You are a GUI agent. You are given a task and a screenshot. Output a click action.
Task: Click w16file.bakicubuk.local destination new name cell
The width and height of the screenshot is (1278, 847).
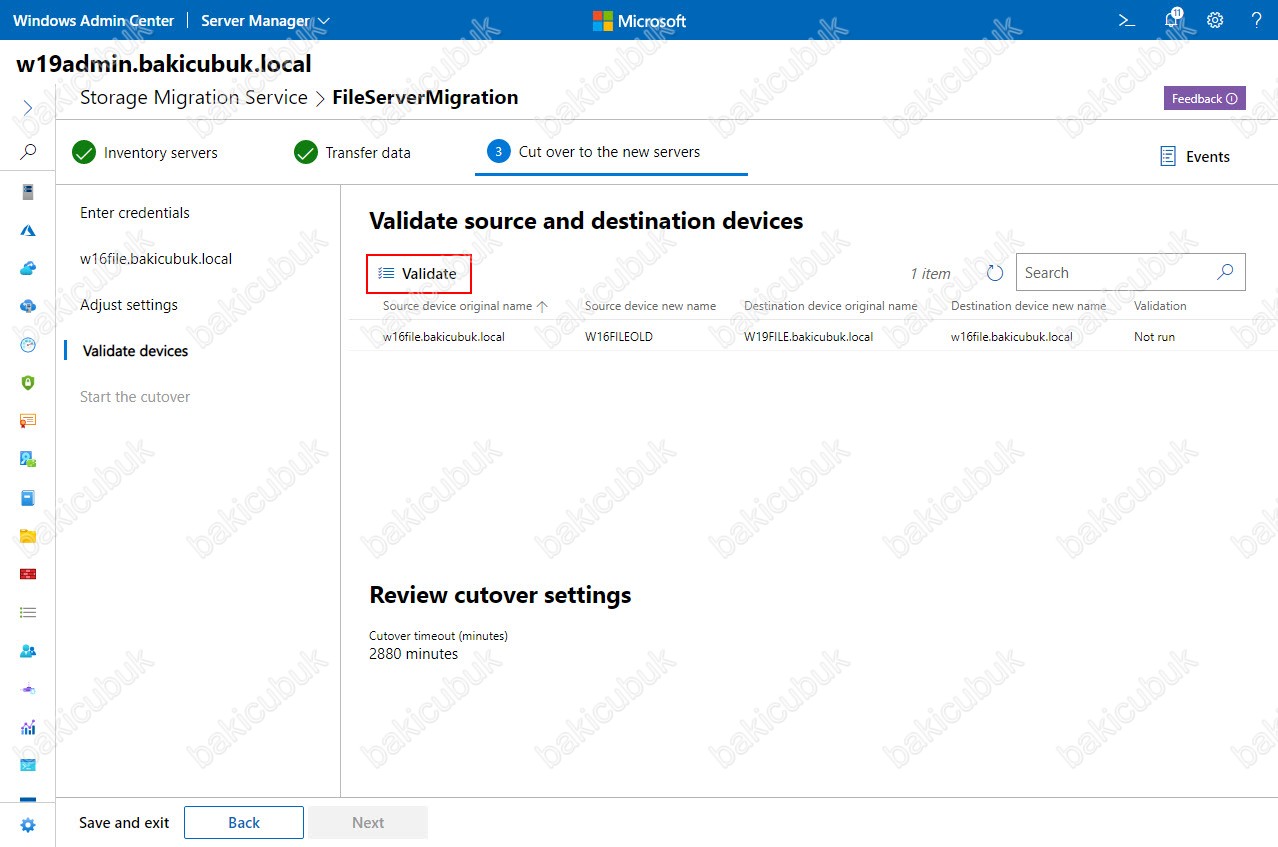pos(1012,337)
